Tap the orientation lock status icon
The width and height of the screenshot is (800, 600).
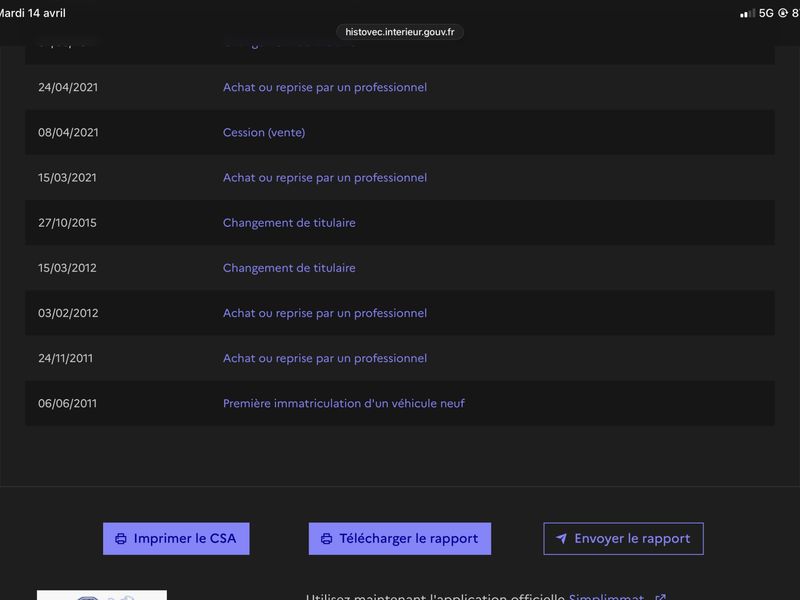tap(783, 13)
